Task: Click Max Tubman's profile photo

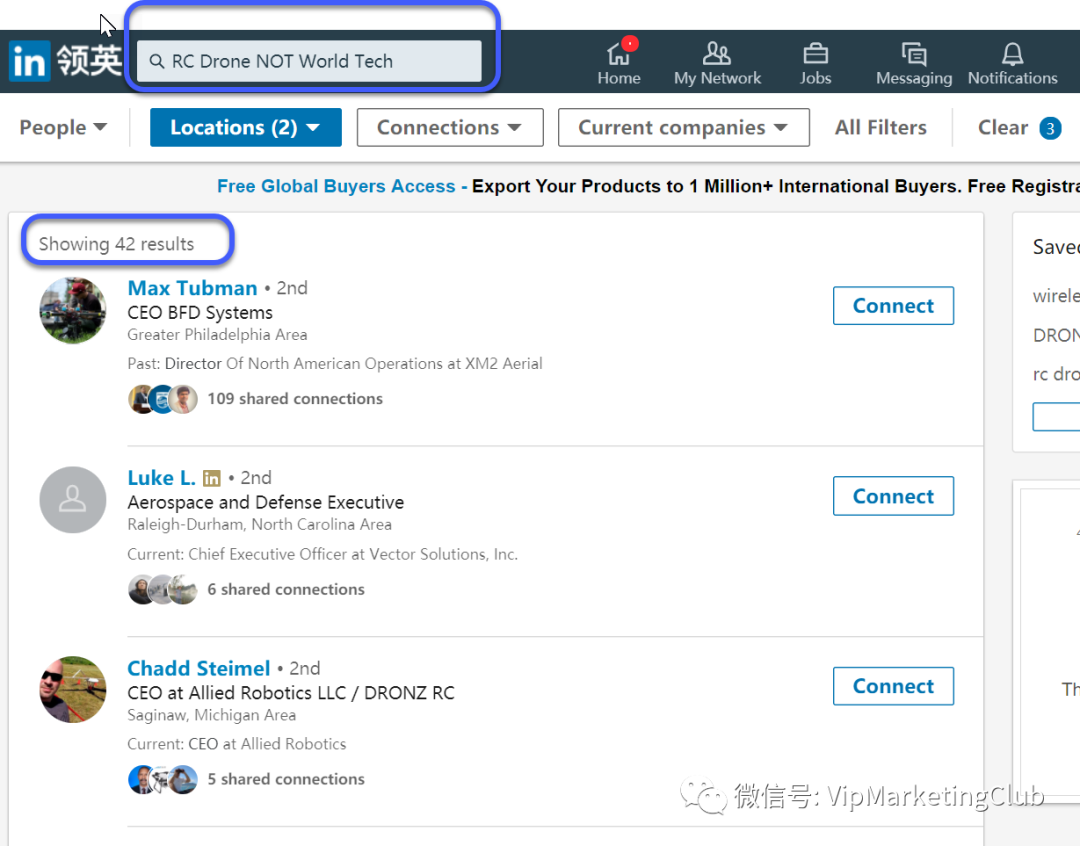Action: [73, 310]
